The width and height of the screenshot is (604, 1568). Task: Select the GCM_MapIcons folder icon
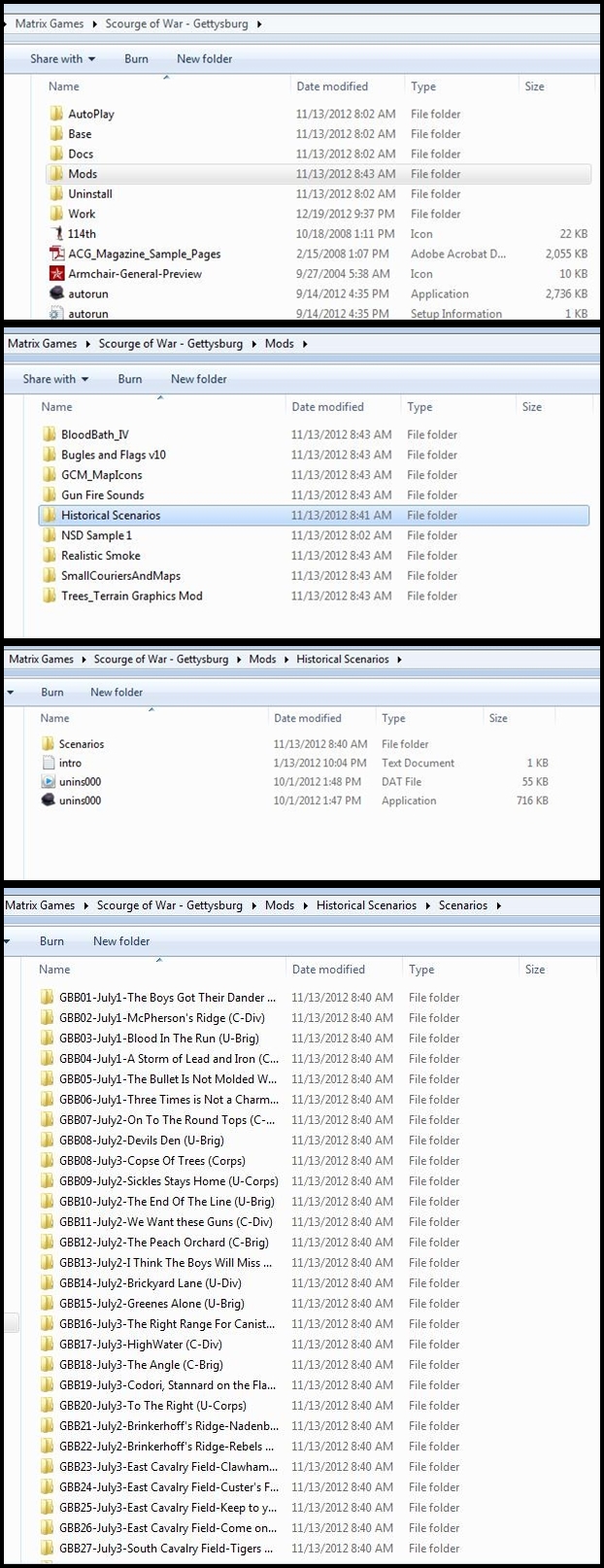50,475
